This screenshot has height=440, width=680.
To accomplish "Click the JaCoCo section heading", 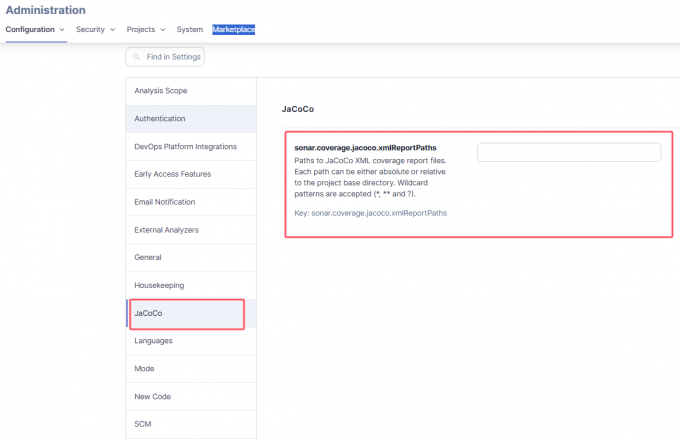I will [298, 109].
